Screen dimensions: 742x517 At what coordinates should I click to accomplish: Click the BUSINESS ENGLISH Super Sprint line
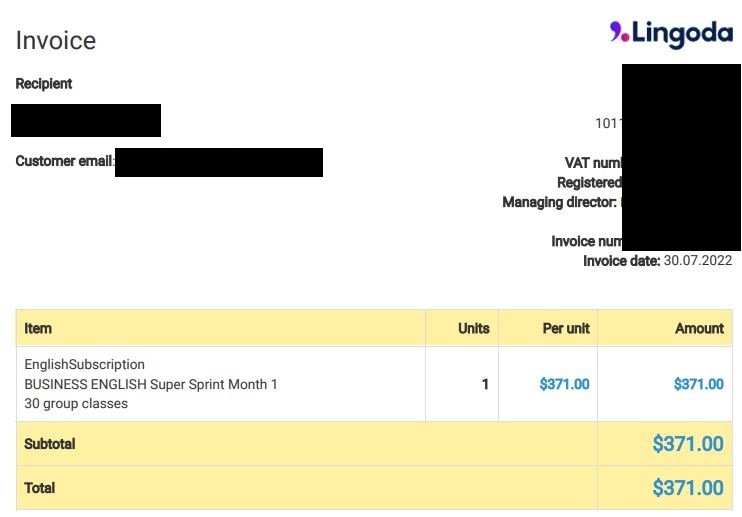tap(151, 384)
